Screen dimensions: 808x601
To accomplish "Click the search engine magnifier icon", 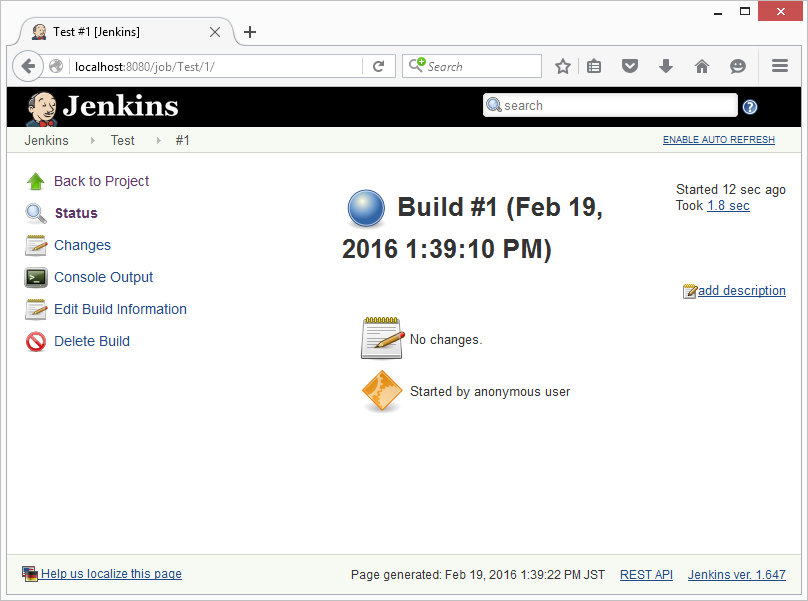I will click(x=416, y=65).
